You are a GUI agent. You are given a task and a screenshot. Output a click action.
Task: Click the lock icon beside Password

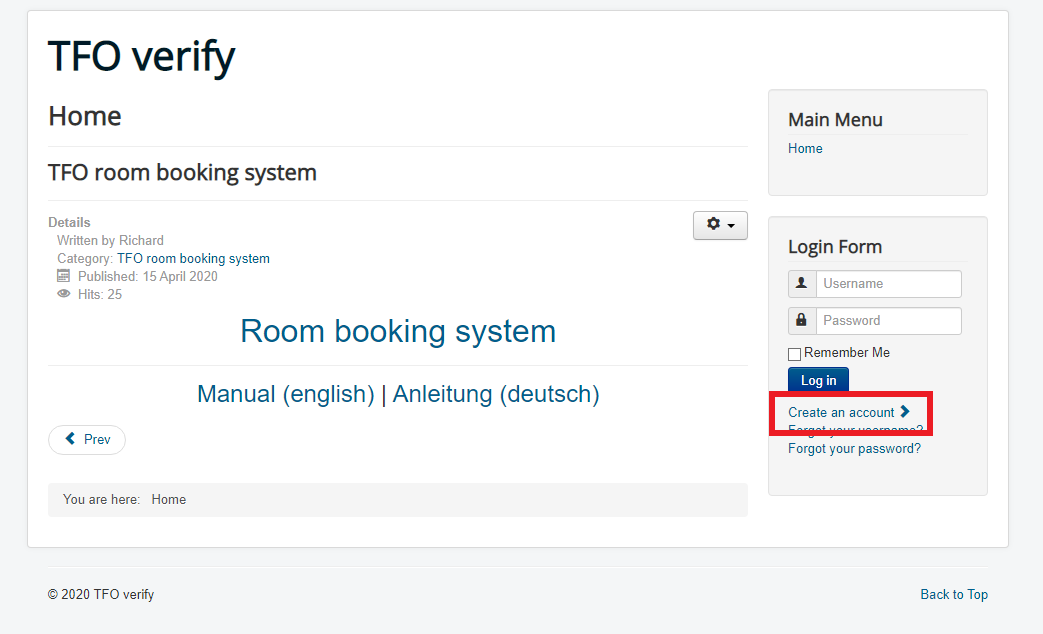click(x=802, y=321)
